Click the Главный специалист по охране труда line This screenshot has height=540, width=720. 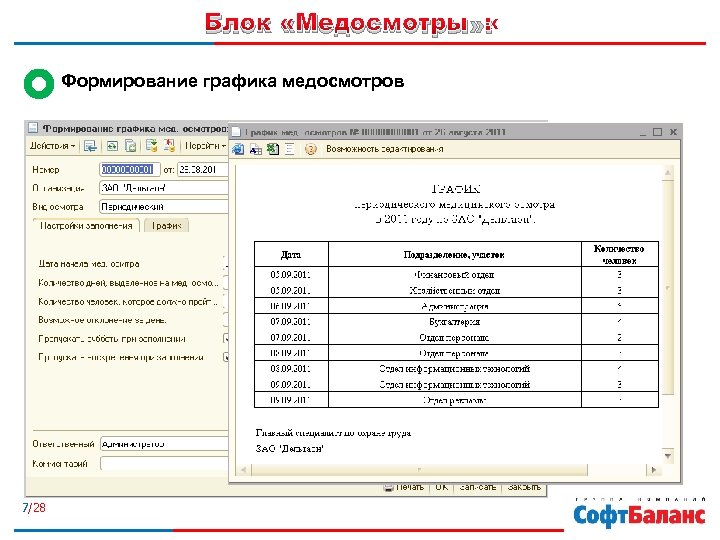[333, 433]
